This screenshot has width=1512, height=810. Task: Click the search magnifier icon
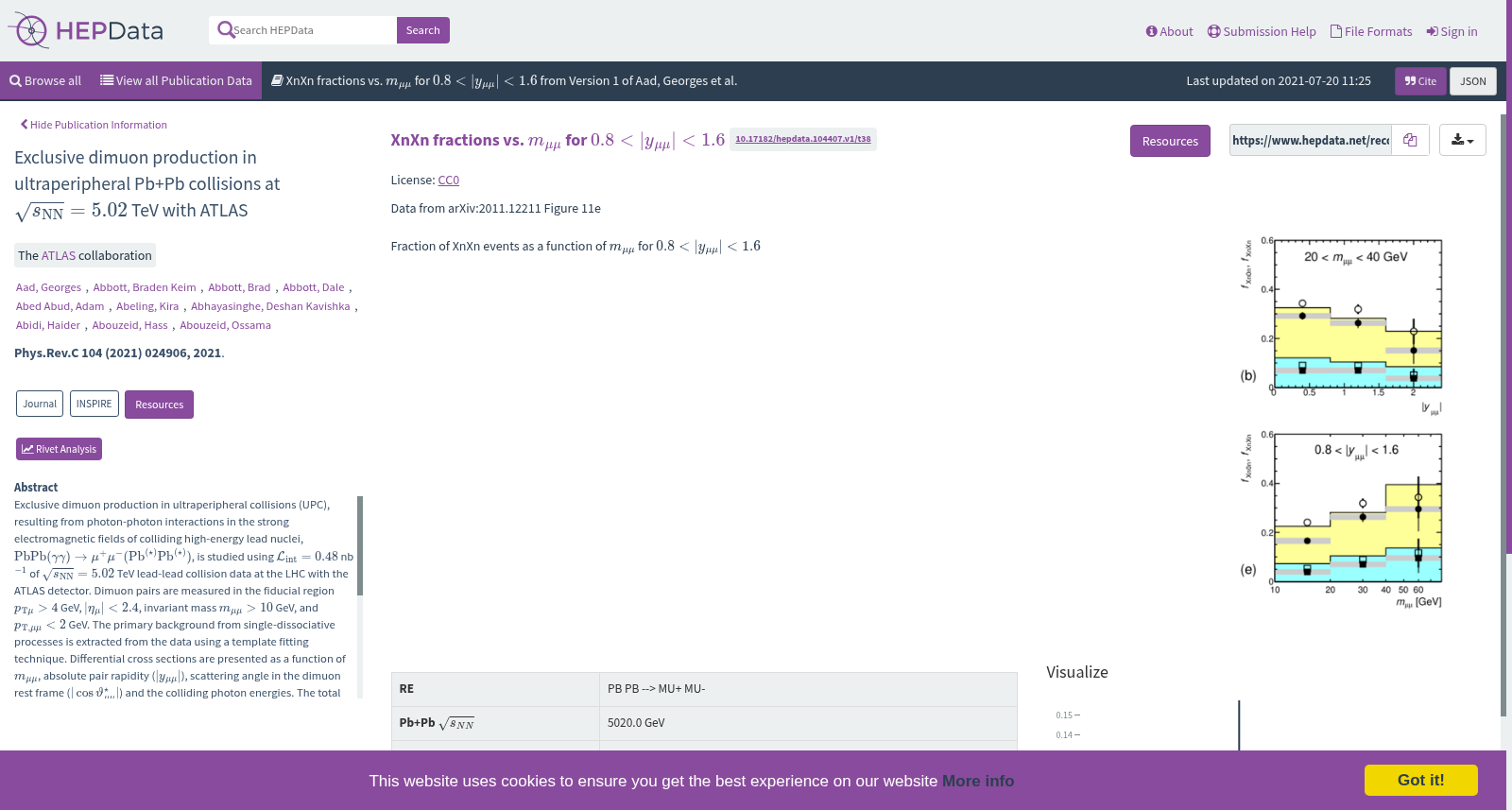coord(225,30)
